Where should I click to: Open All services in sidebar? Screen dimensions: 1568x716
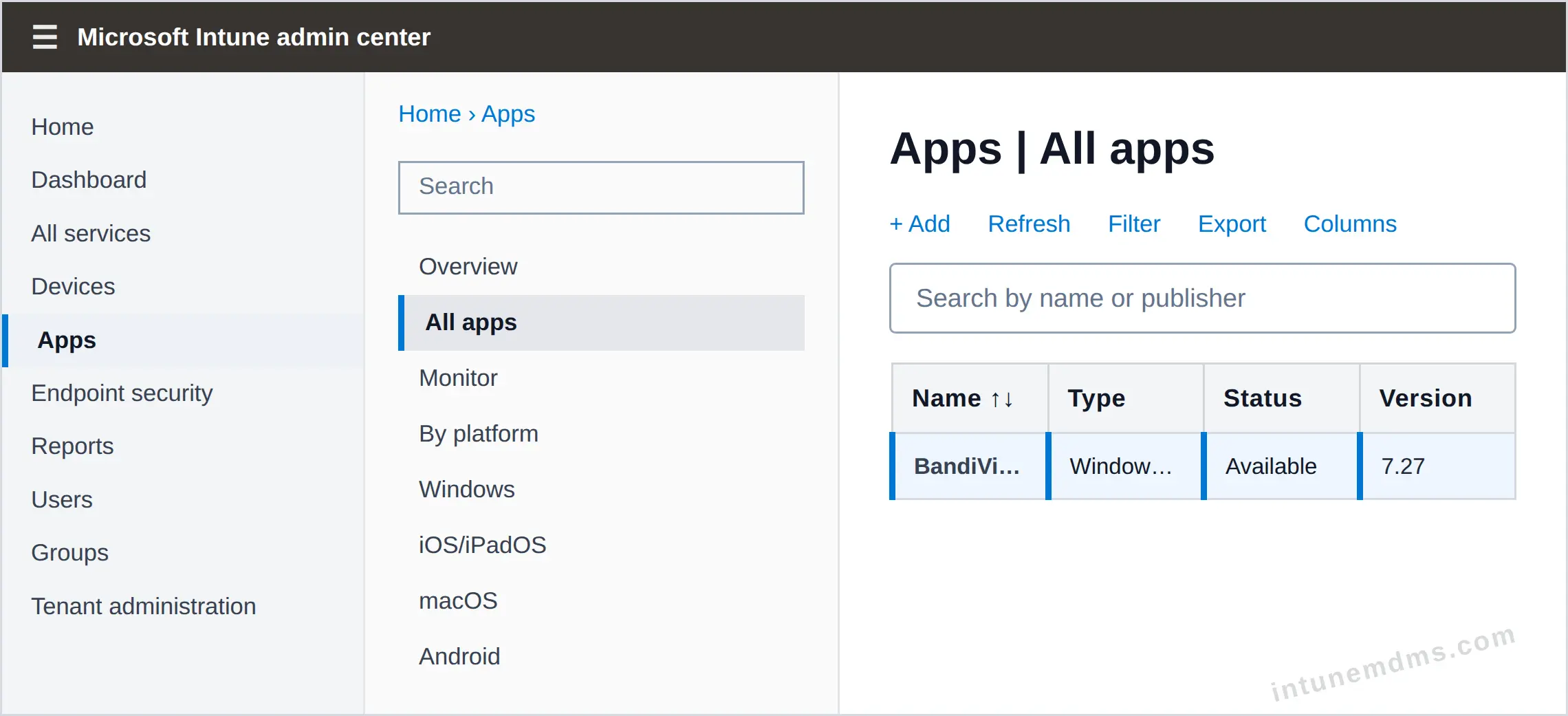[91, 233]
